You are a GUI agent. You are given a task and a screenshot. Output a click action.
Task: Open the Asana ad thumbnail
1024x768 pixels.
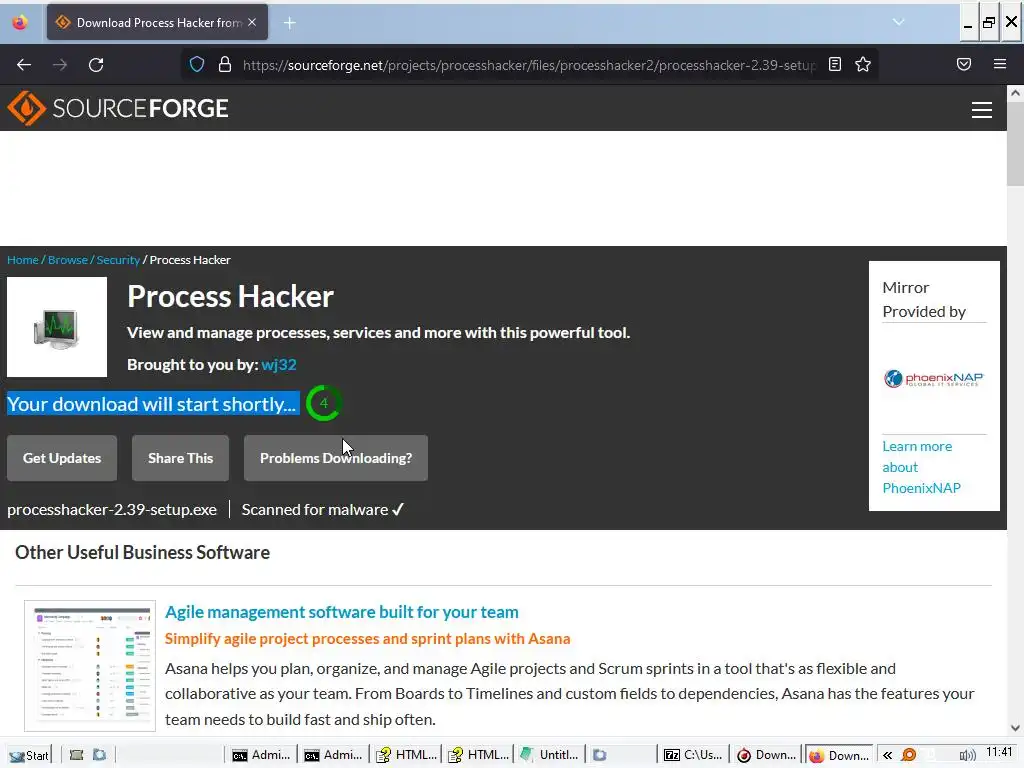[90, 666]
